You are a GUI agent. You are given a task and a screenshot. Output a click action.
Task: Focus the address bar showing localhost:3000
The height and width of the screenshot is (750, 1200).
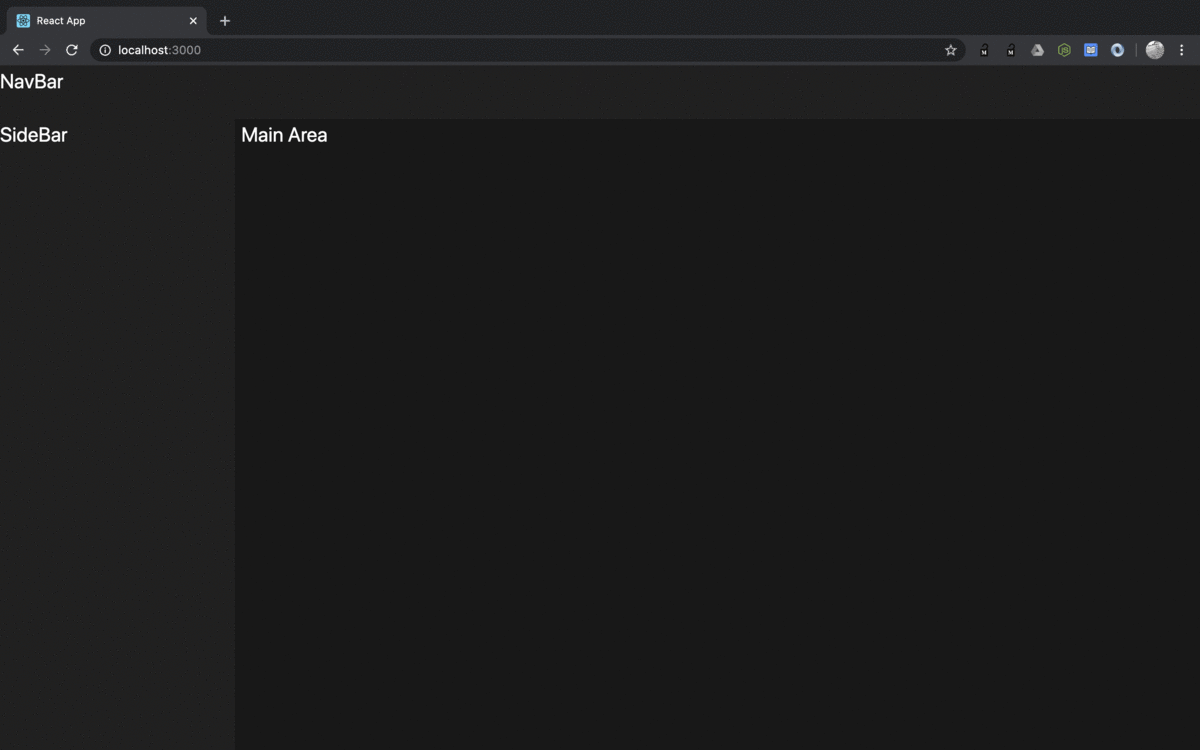coord(528,50)
